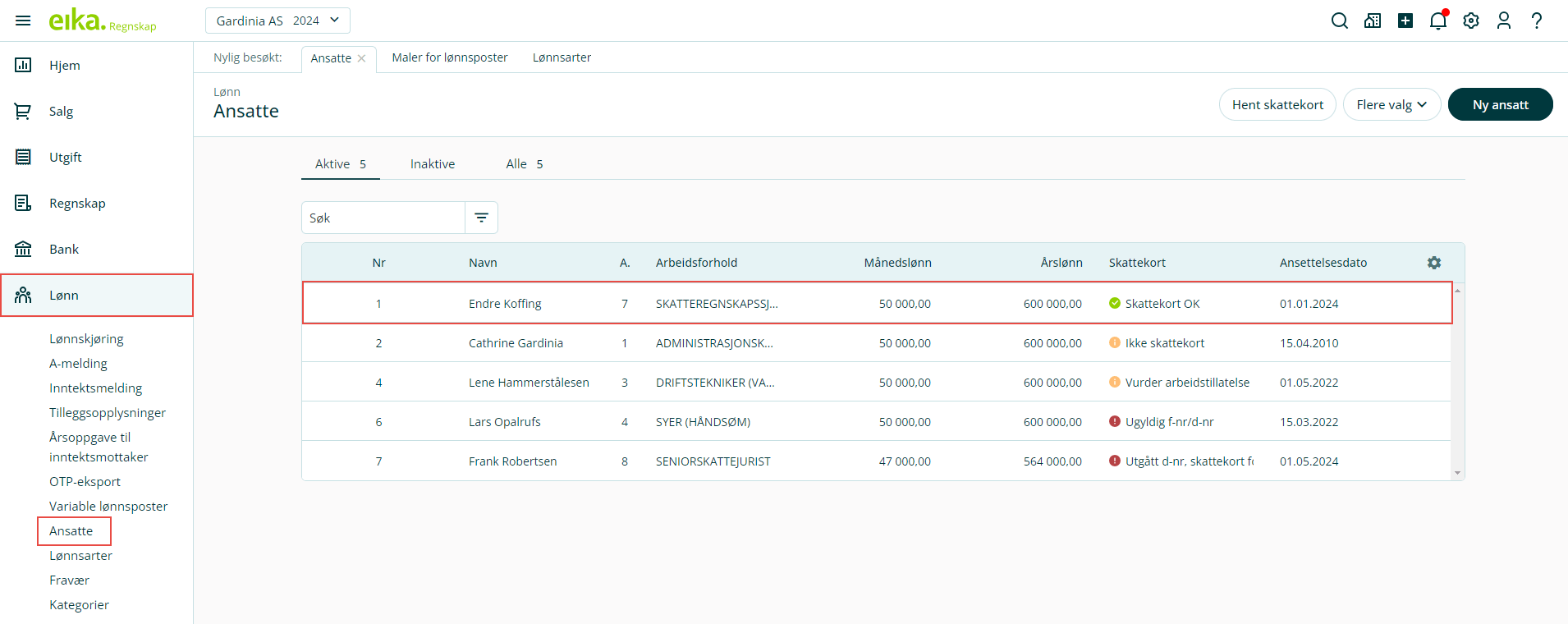This screenshot has height=624, width=1568.
Task: Click the Ny ansatt button
Action: (1499, 104)
